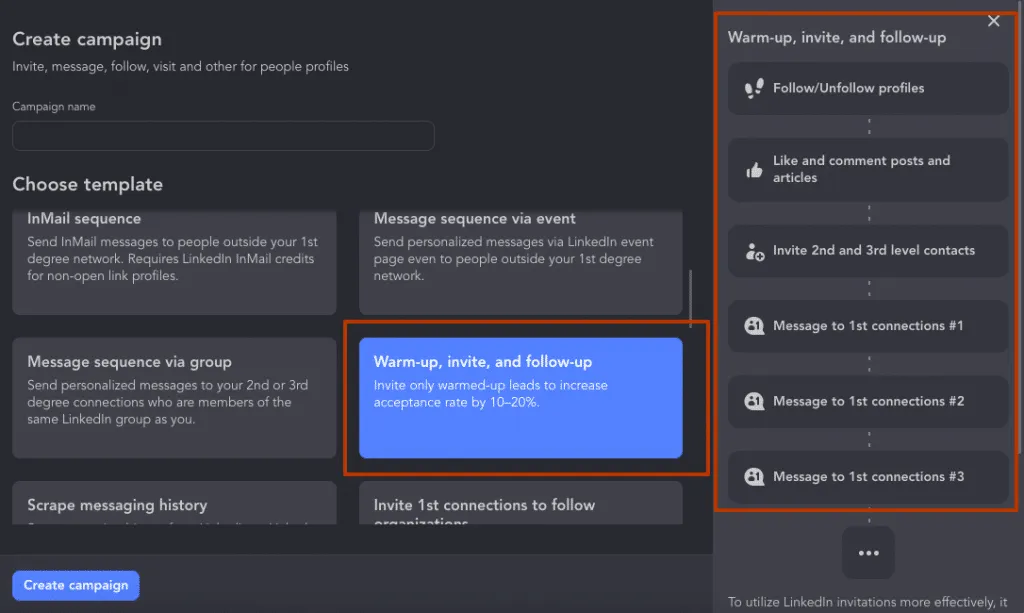Select Warm-up, invite, and follow-up template

click(x=520, y=398)
